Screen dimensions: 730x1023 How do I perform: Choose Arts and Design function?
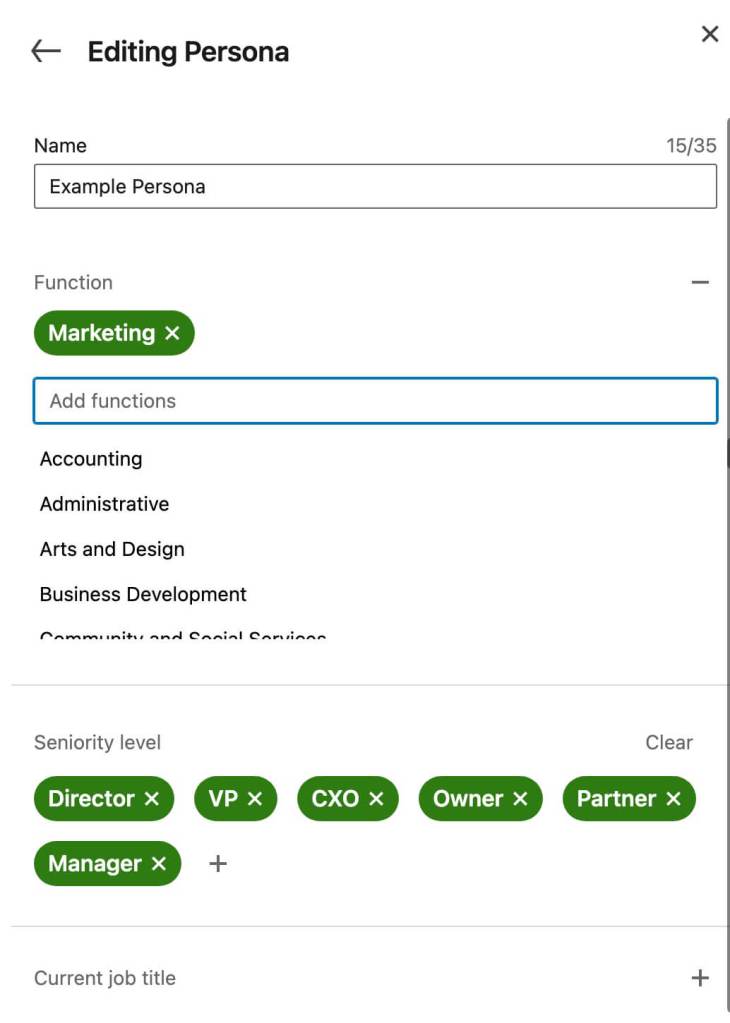pos(112,549)
